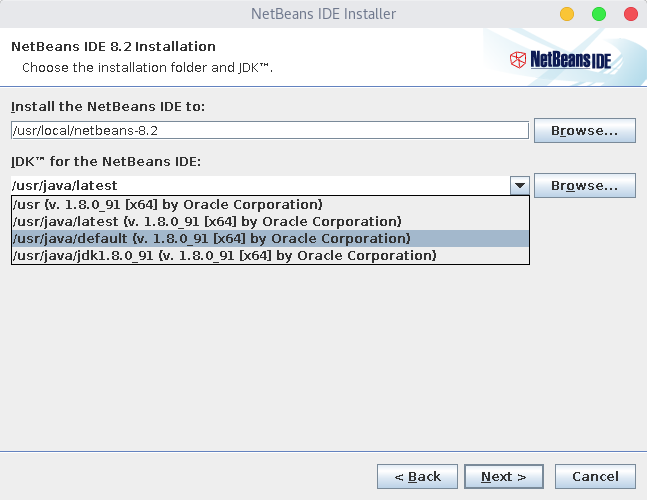Click the 'JDK for the NetBeans IDE:' label
The height and width of the screenshot is (500, 647).
point(106,162)
